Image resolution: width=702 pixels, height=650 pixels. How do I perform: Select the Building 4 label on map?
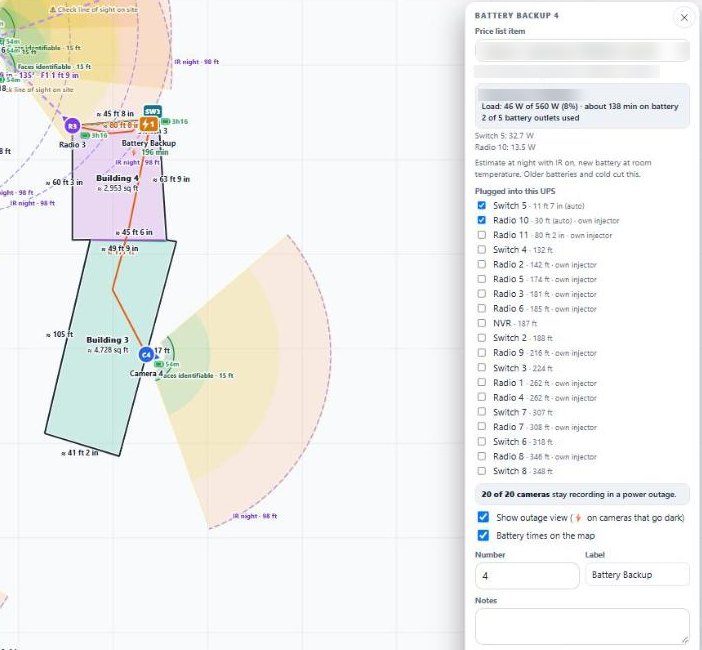[117, 178]
